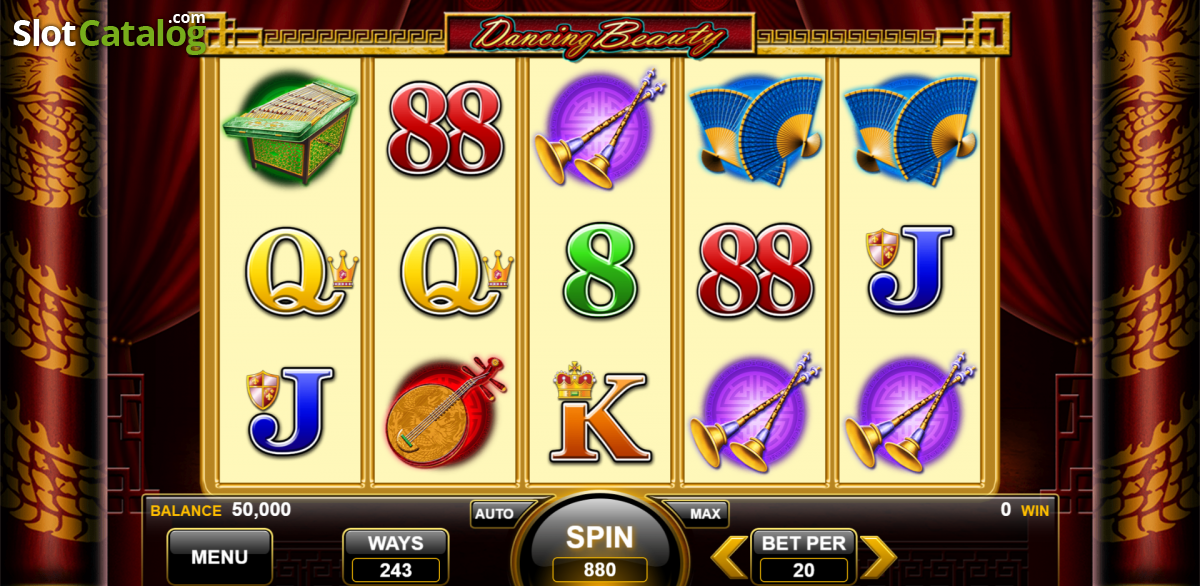The height and width of the screenshot is (586, 1200).
Task: Enable MAX bet
Action: tap(705, 514)
